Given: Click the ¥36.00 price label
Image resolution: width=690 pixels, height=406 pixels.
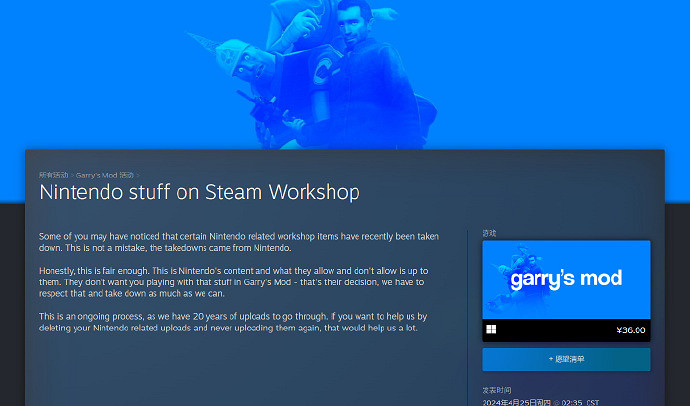Looking at the screenshot, I should (630, 329).
